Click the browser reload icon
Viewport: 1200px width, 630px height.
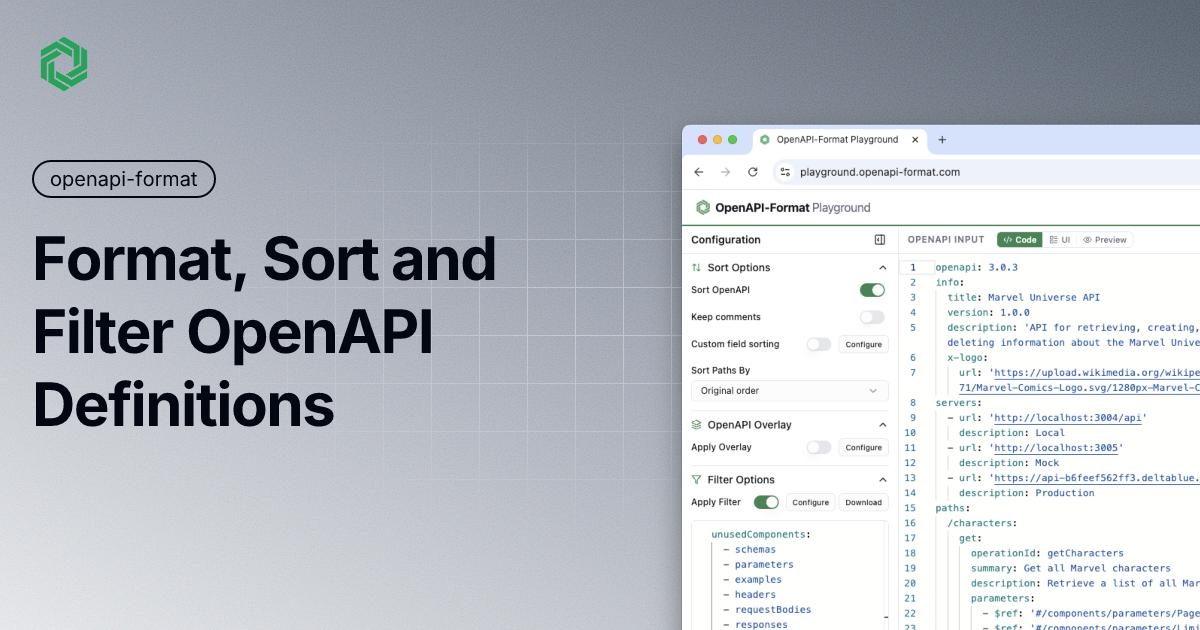tap(752, 171)
